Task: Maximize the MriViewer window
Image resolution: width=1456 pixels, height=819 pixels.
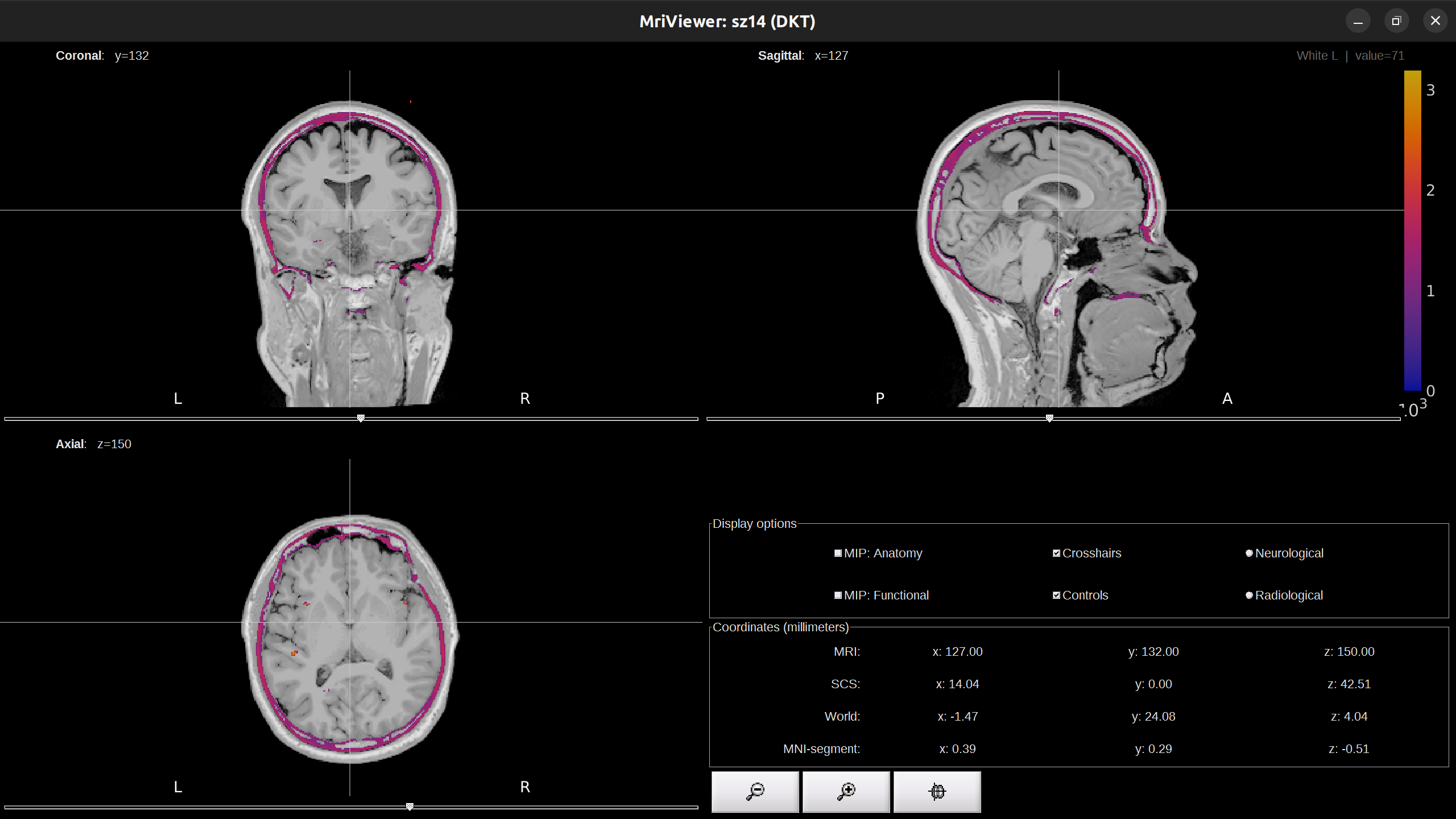Action: click(1396, 21)
